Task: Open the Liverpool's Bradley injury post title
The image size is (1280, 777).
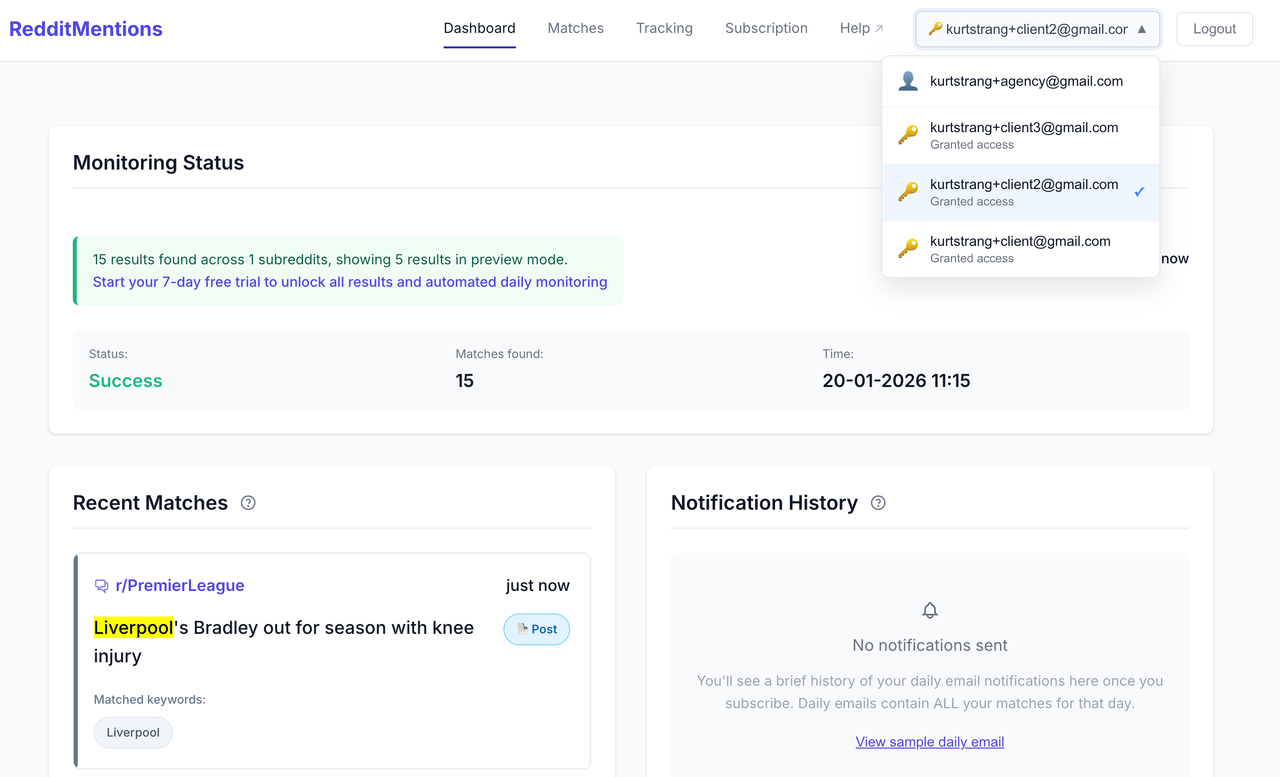Action: point(284,642)
